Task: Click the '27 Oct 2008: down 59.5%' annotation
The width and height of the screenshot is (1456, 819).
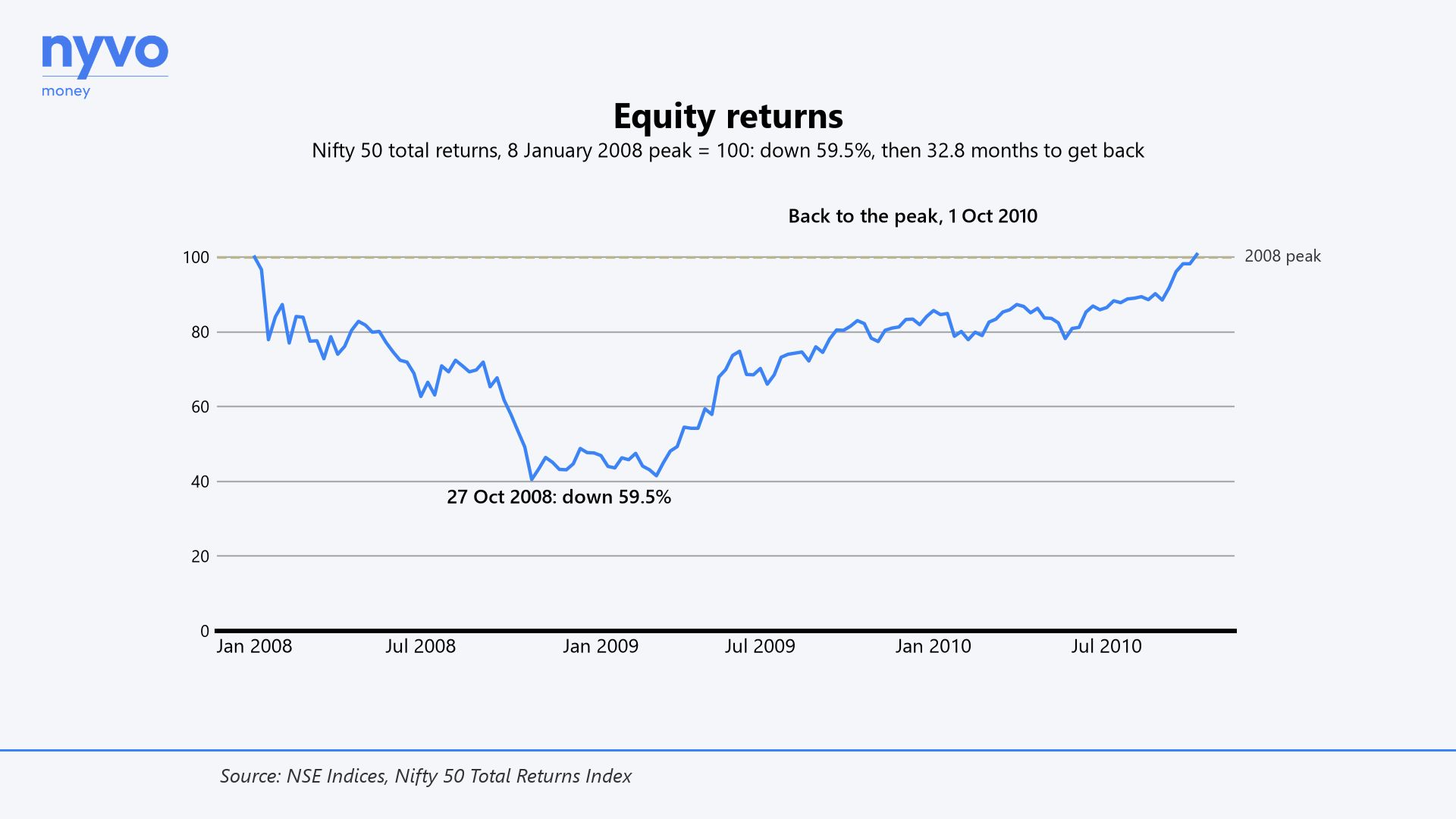Action: (559, 497)
